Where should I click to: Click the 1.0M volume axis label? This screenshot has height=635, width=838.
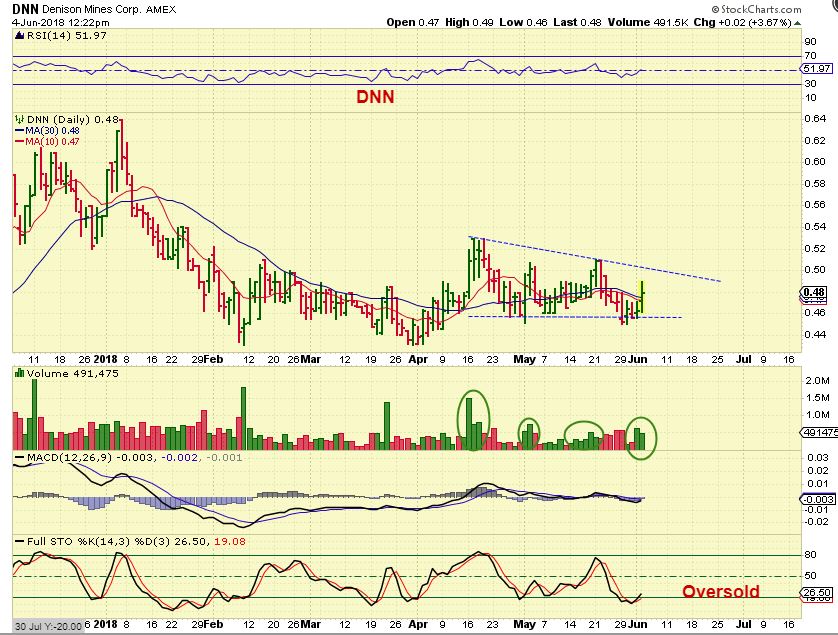pos(818,415)
